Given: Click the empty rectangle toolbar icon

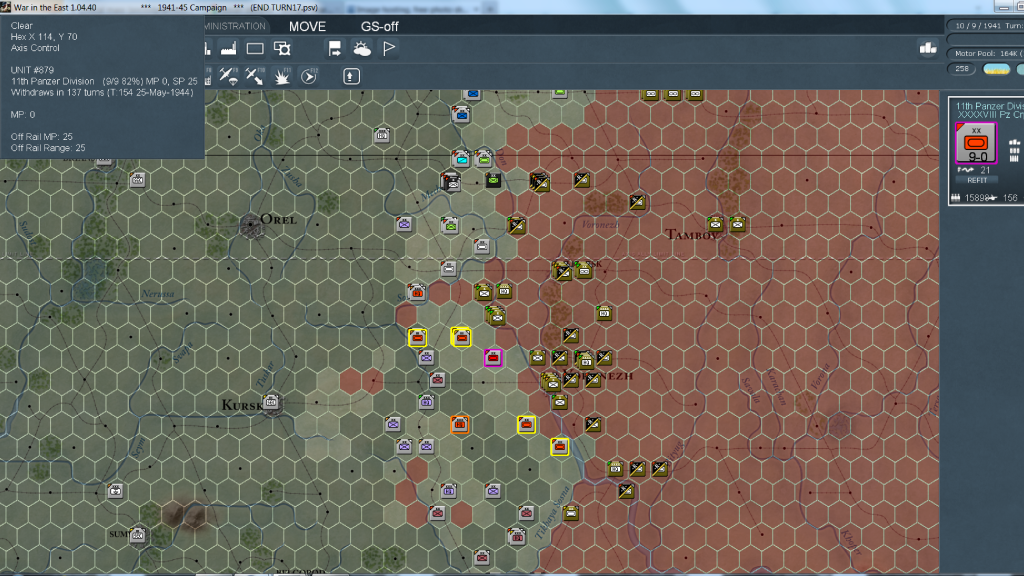Looking at the screenshot, I should [255, 48].
